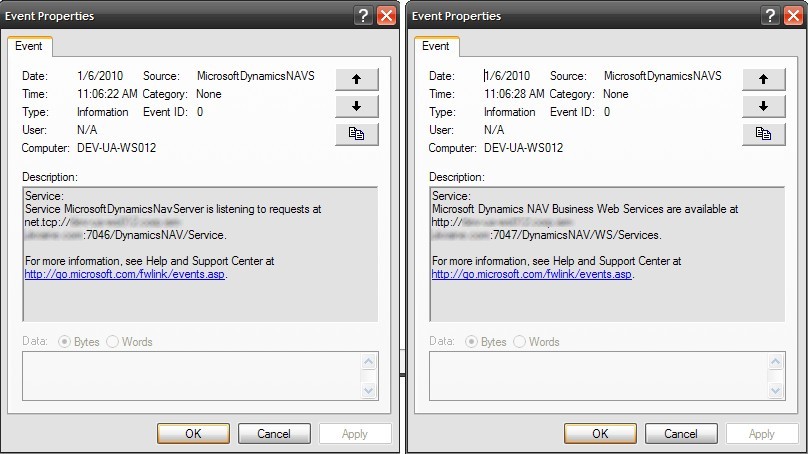Click Apply in left Event Properties window
Image resolution: width=808 pixels, height=454 pixels.
(355, 434)
